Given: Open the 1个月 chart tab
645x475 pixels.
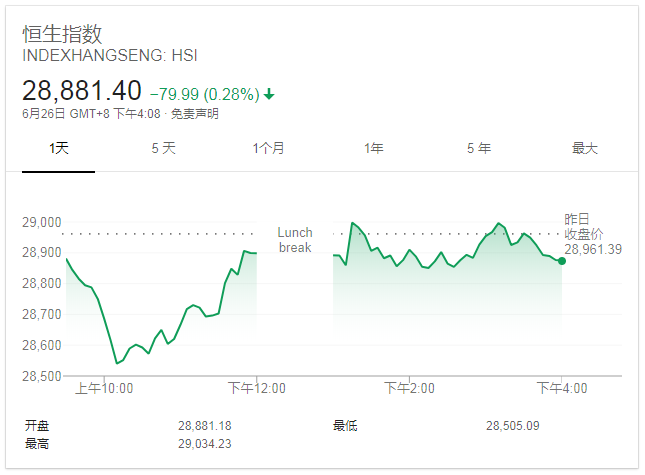Looking at the screenshot, I should [x=268, y=148].
